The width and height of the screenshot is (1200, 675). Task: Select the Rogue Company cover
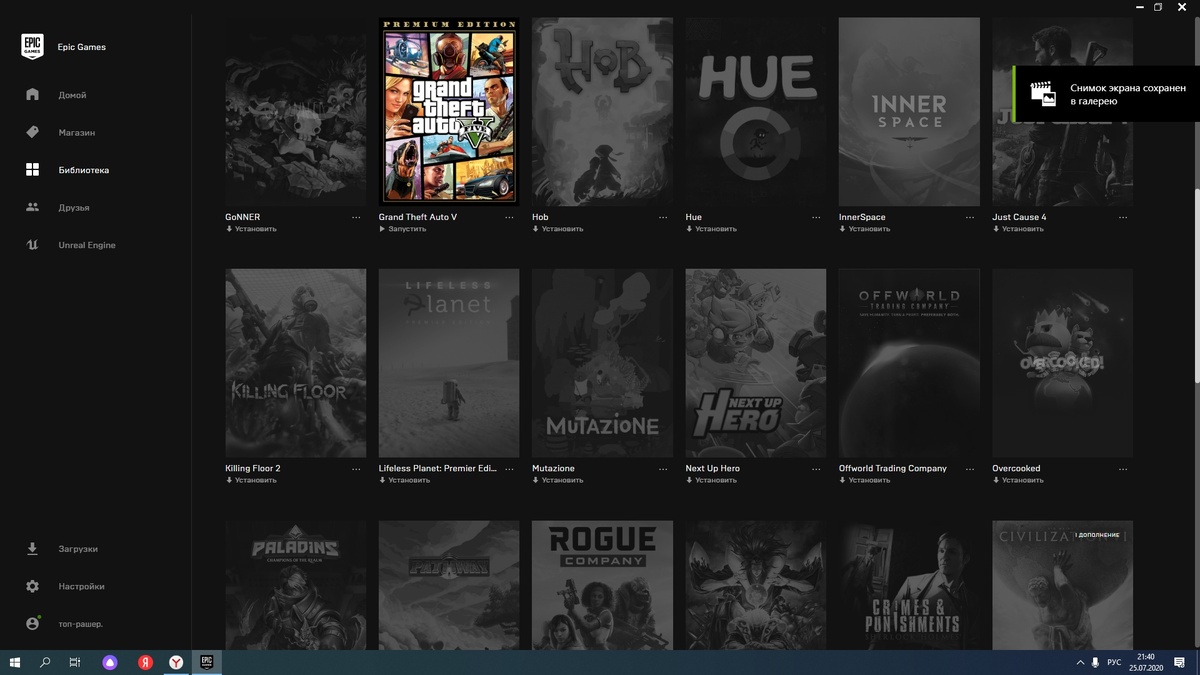coord(602,585)
